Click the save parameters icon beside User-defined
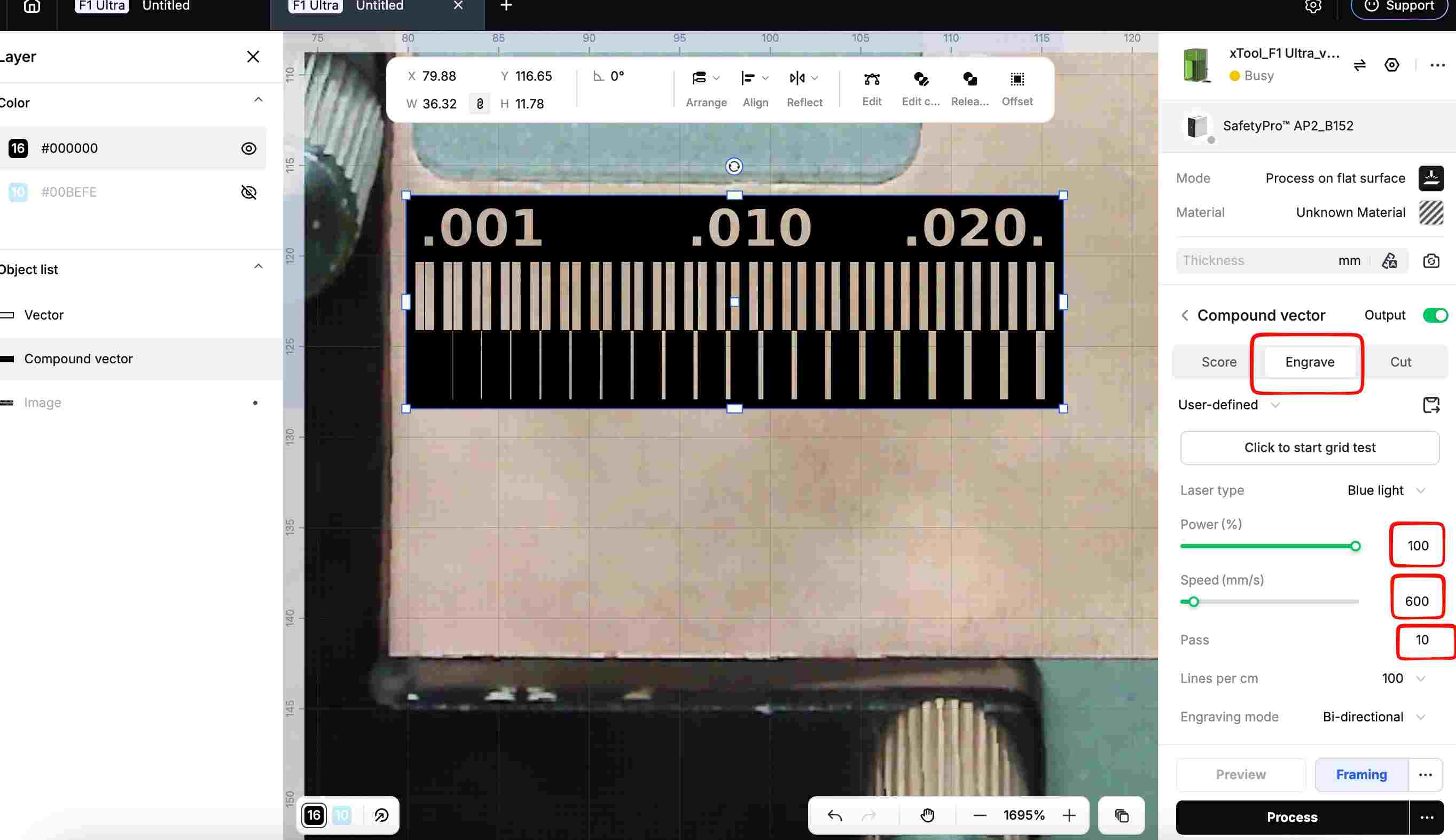 (1430, 405)
